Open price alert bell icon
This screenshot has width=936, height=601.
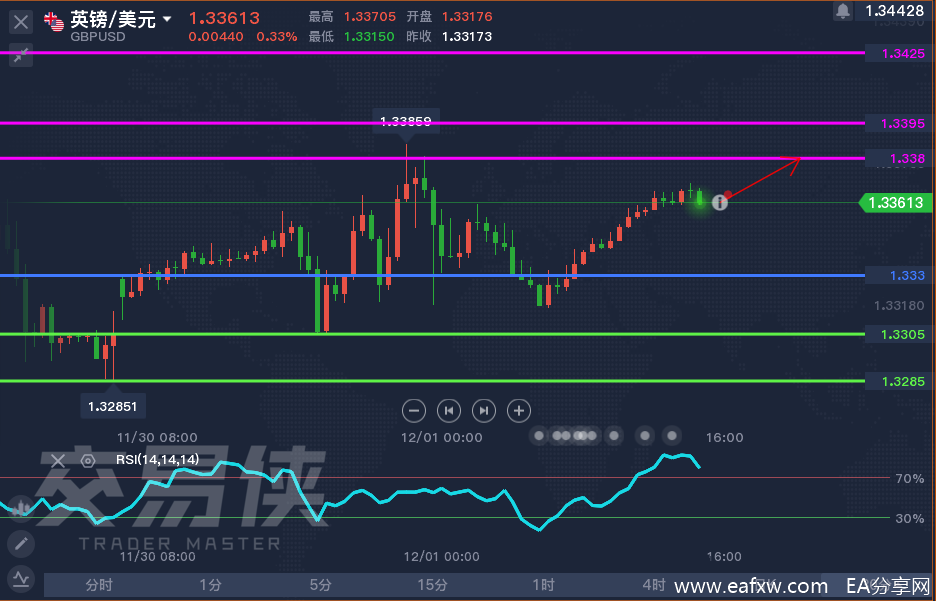843,11
